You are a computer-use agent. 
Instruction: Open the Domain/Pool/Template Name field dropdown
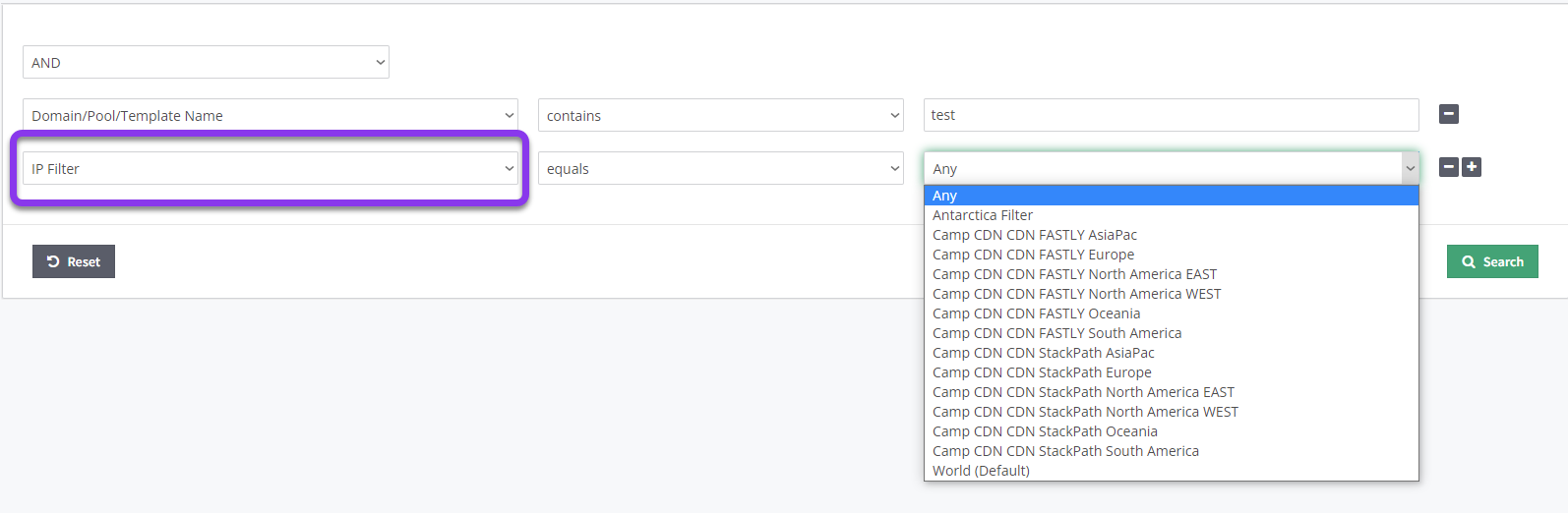(x=271, y=115)
